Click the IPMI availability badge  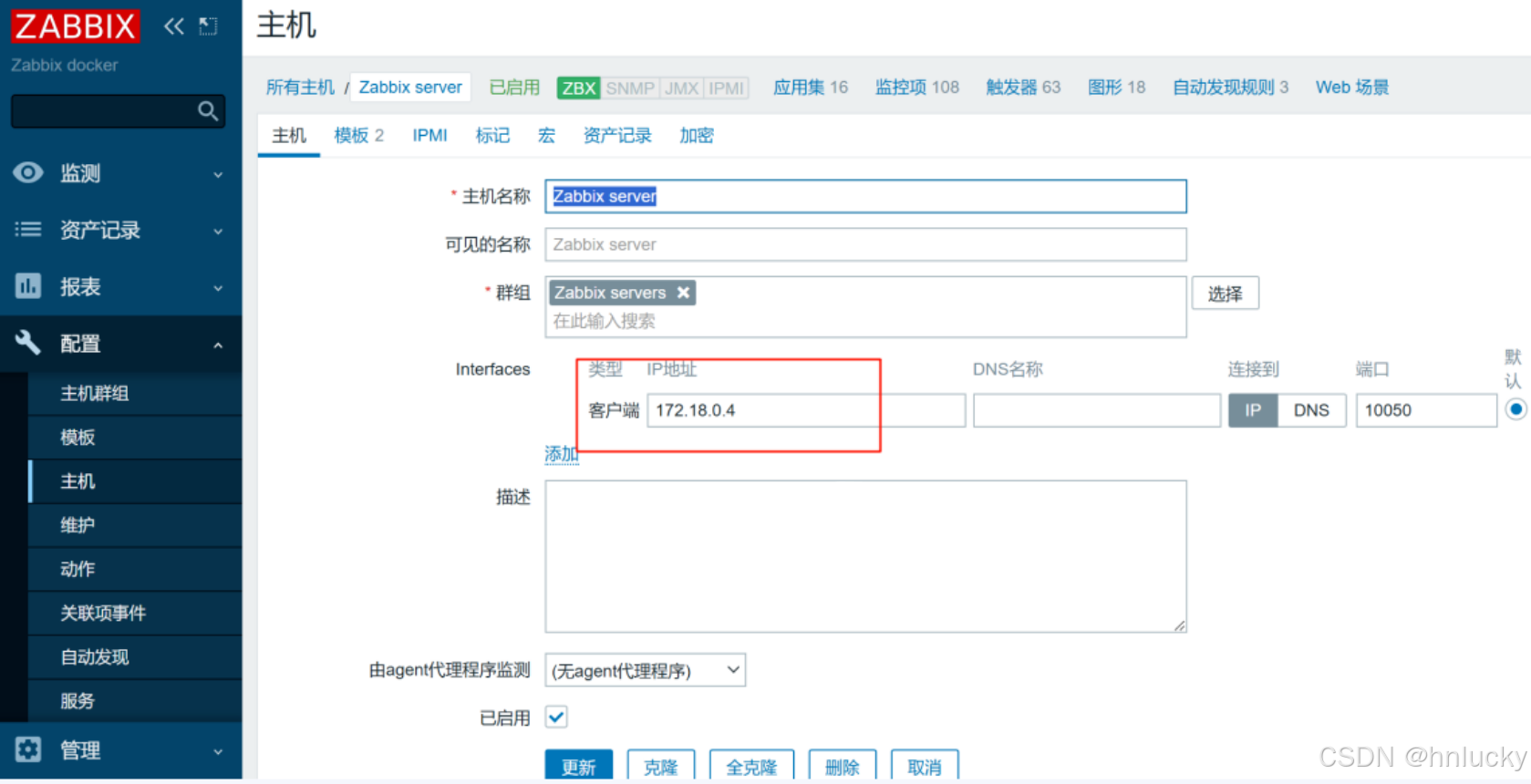[726, 88]
